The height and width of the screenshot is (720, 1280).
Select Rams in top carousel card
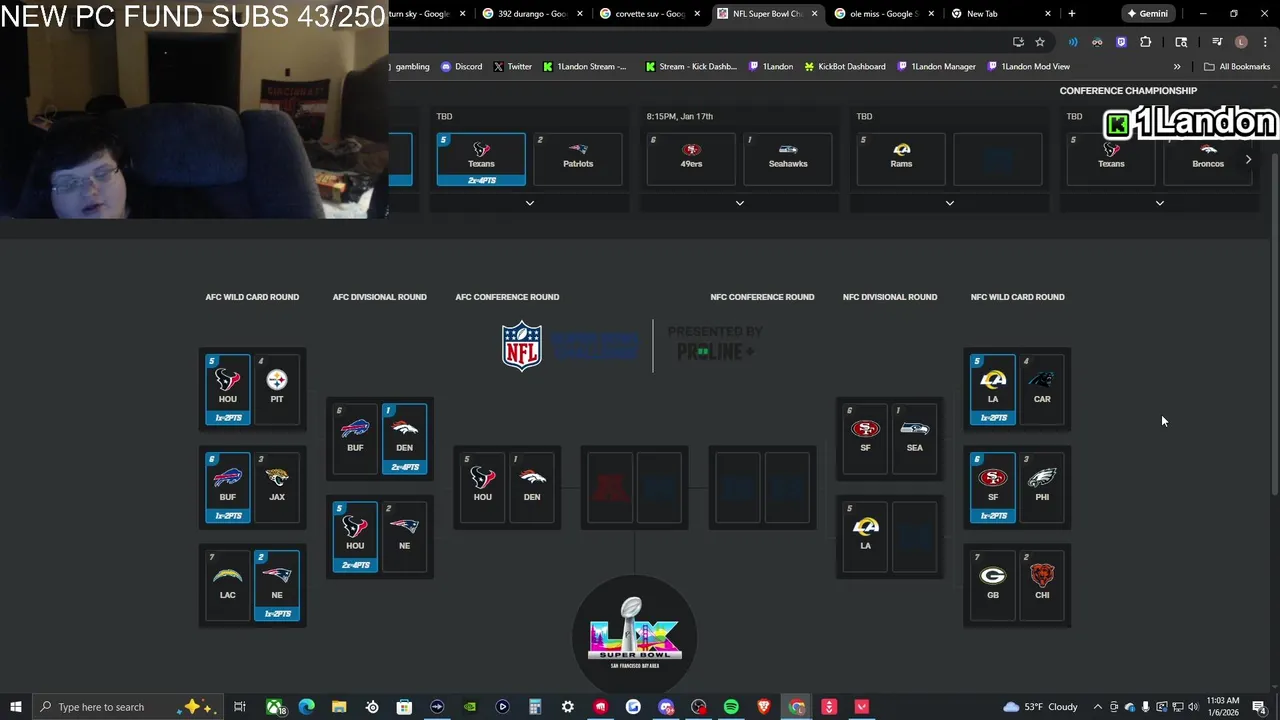(901, 159)
